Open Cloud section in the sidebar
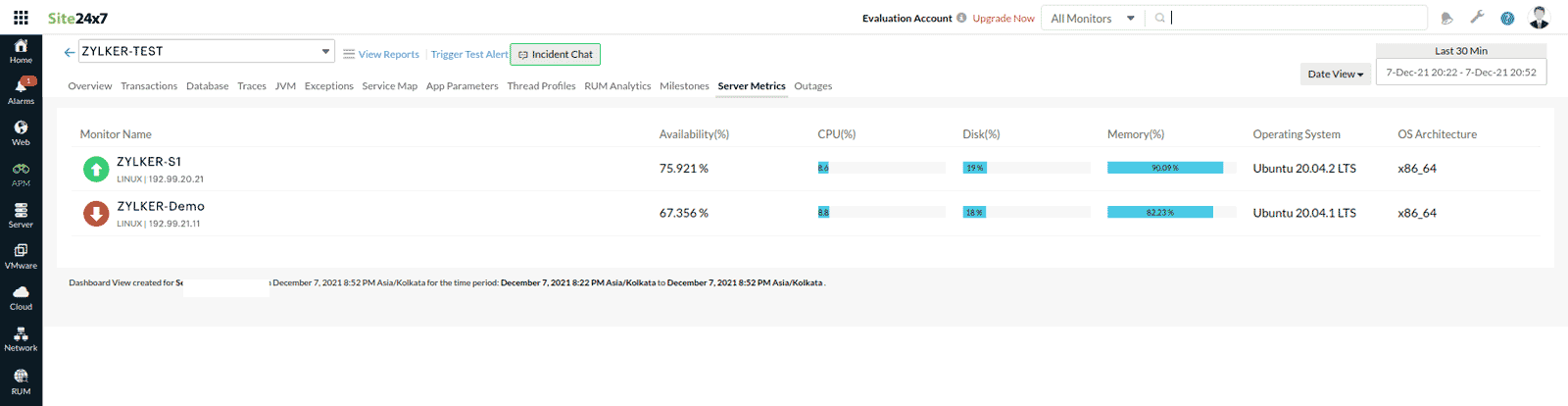The image size is (1568, 406). pos(21,297)
